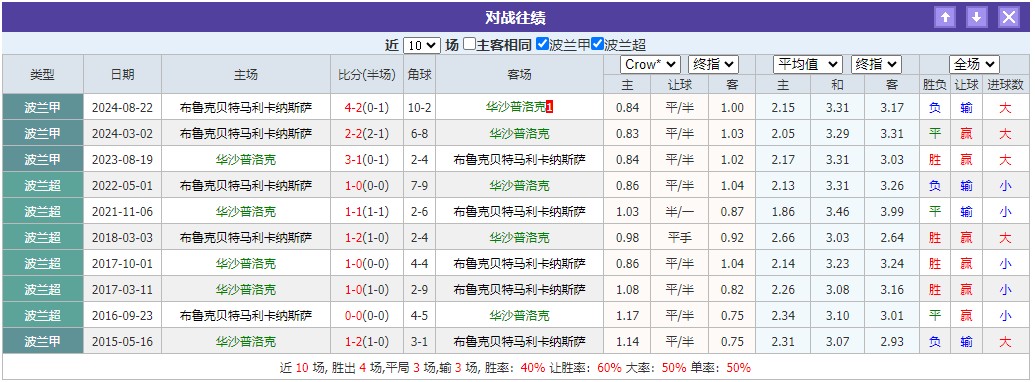The height and width of the screenshot is (382, 1035).
Task: Open the 终指 dropdown next to Crow*
Action: pos(713,64)
